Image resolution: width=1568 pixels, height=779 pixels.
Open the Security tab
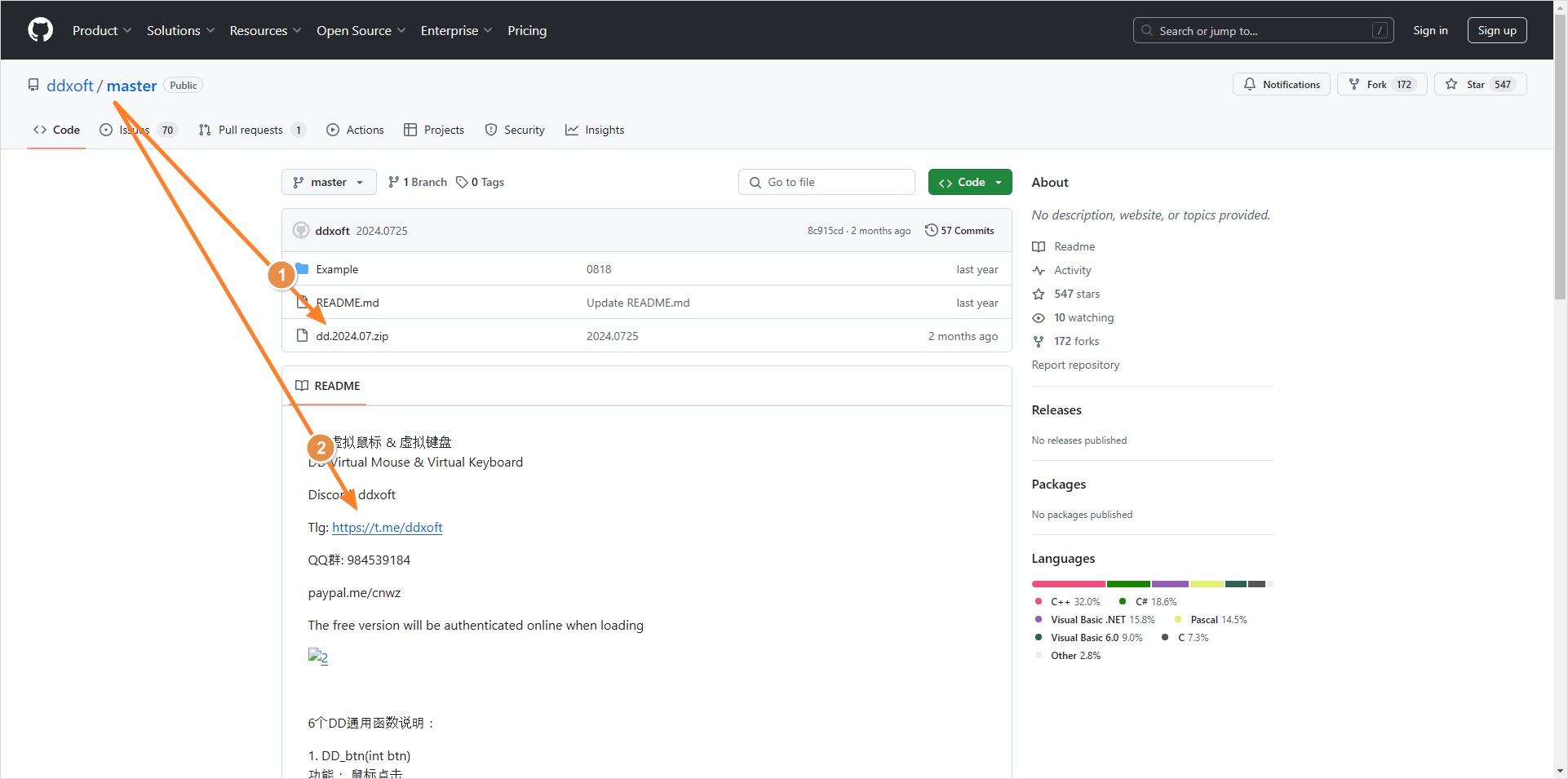point(515,130)
